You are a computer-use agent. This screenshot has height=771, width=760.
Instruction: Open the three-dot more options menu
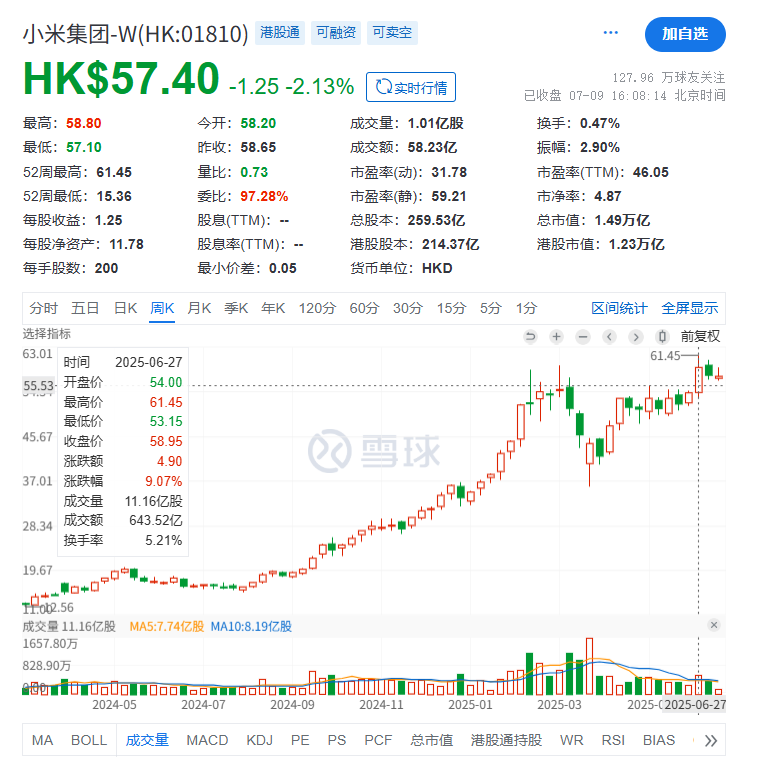tap(611, 32)
